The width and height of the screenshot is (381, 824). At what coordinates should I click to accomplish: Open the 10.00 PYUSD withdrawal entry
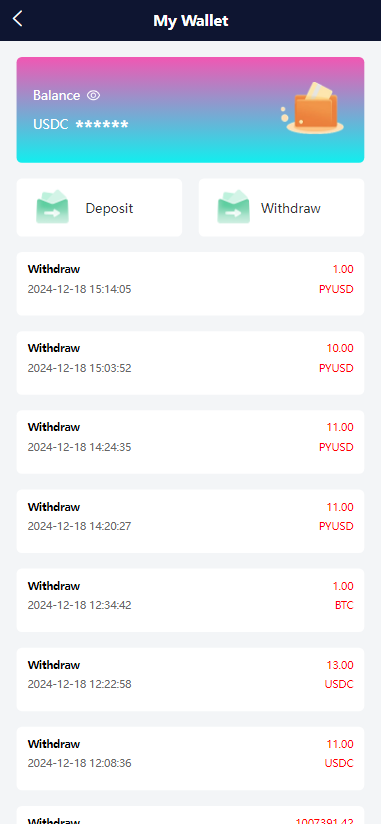point(190,363)
